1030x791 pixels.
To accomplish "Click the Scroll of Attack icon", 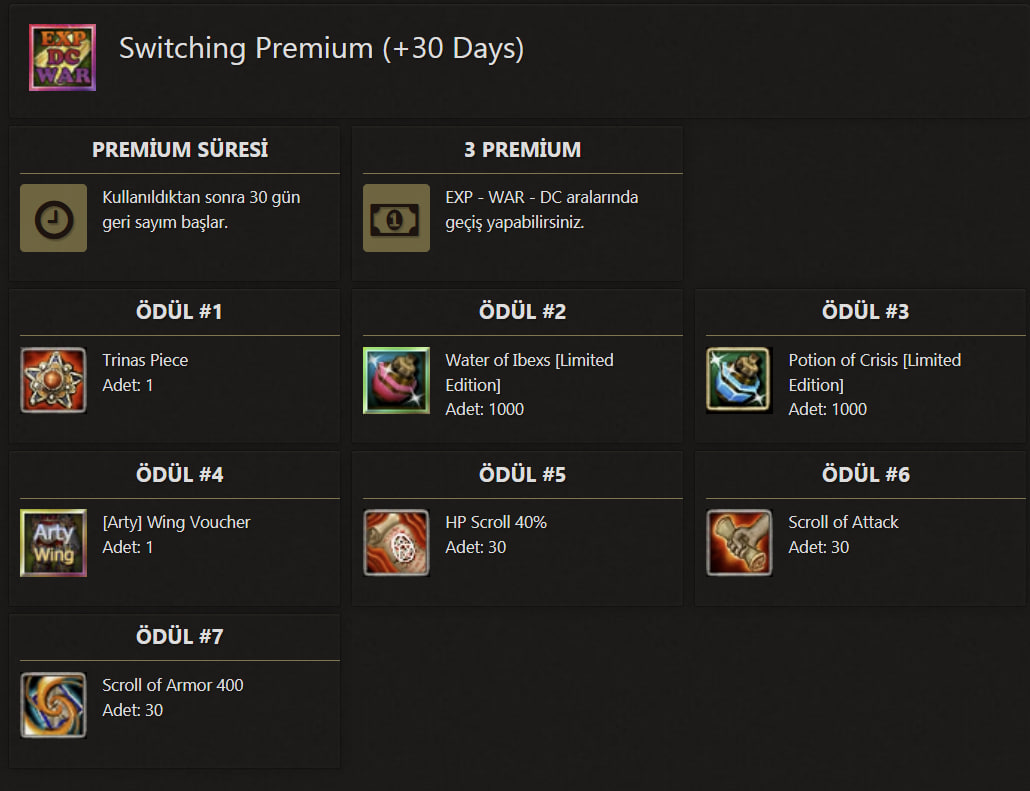I will tap(739, 543).
